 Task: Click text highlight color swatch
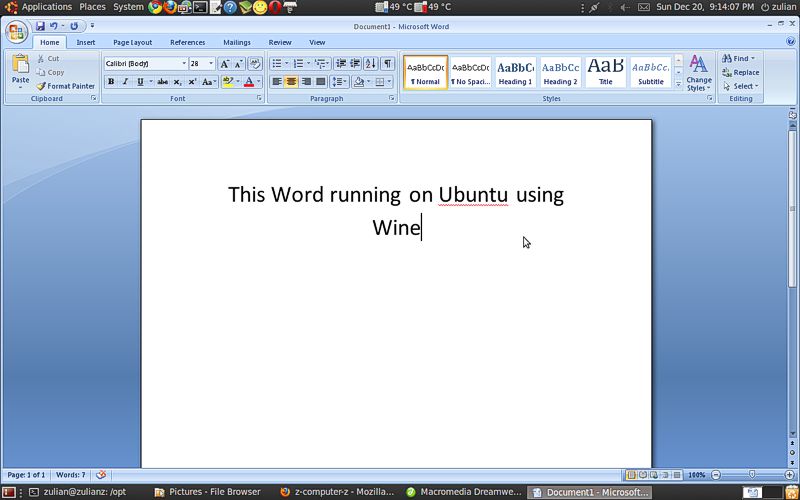point(228,82)
